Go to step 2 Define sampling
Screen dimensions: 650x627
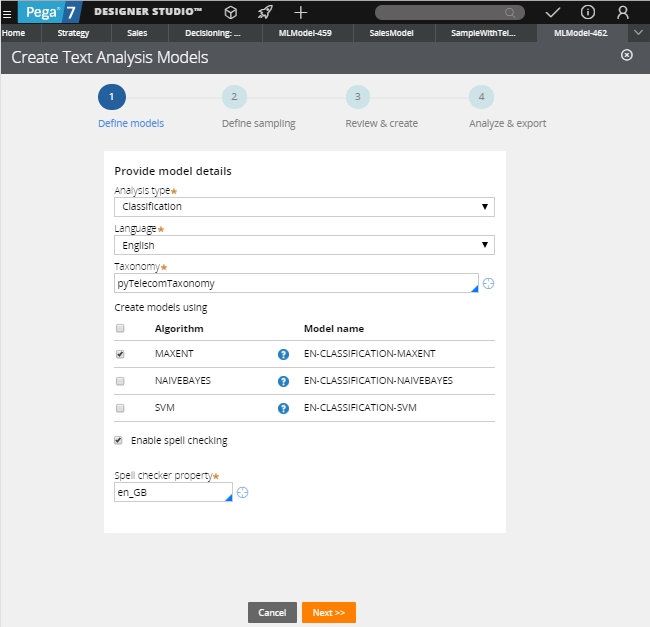coord(235,97)
